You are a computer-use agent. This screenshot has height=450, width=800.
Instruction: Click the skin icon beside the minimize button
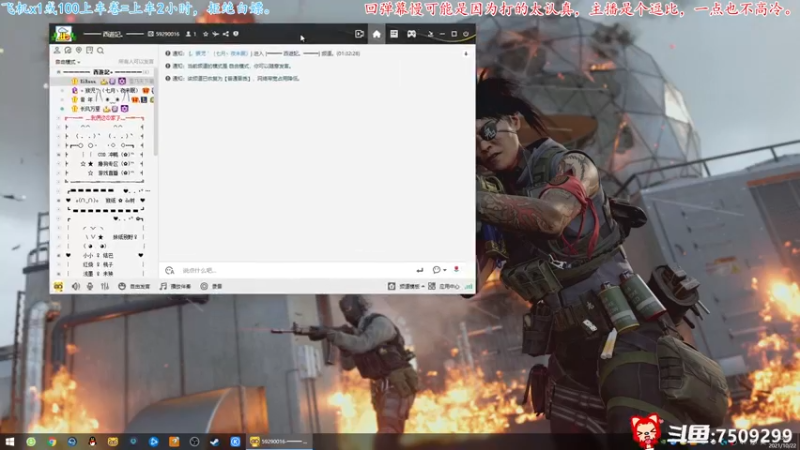click(430, 34)
